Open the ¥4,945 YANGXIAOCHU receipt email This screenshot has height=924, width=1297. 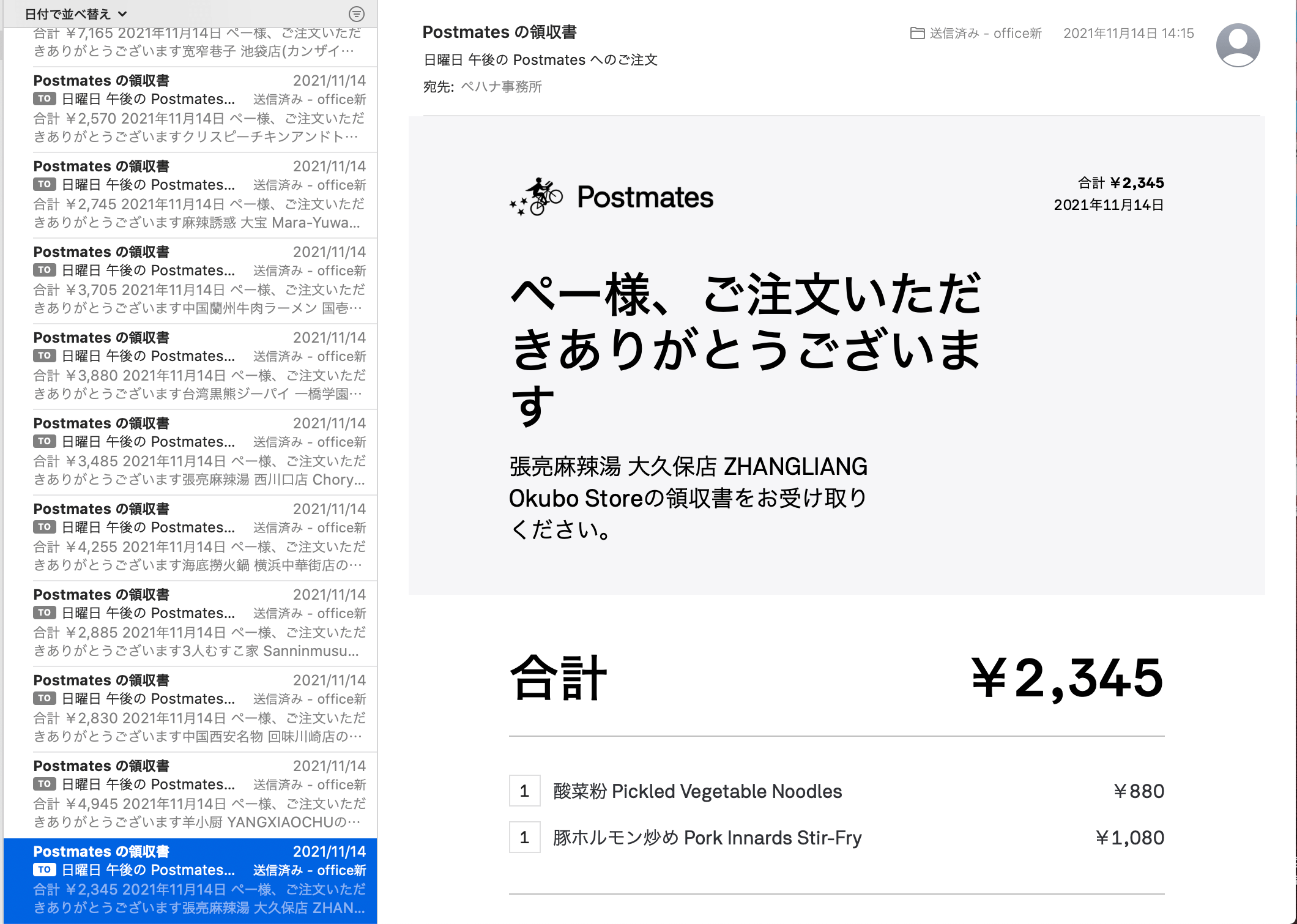[x=190, y=795]
